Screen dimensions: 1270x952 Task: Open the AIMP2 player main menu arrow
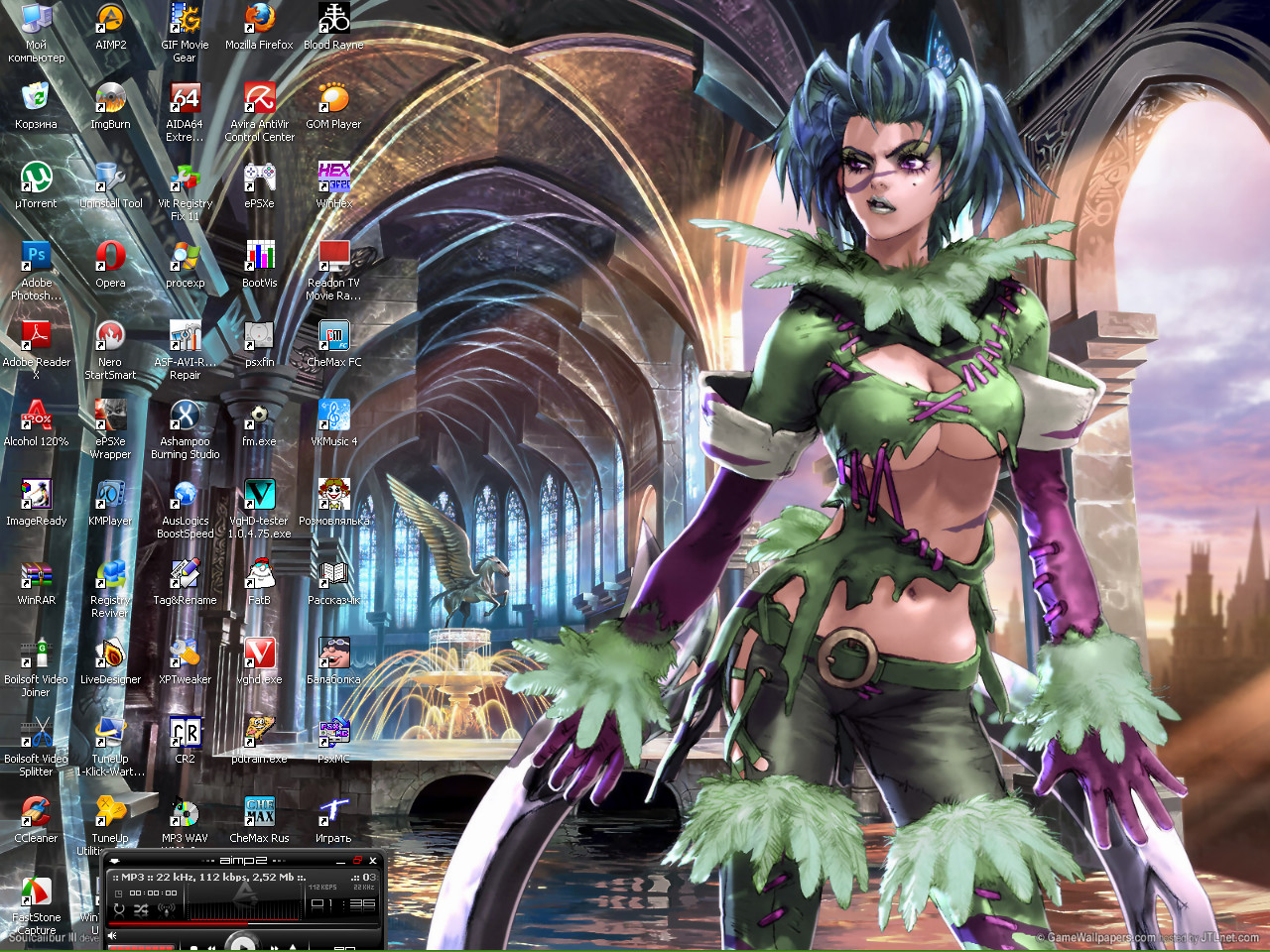pos(115,861)
